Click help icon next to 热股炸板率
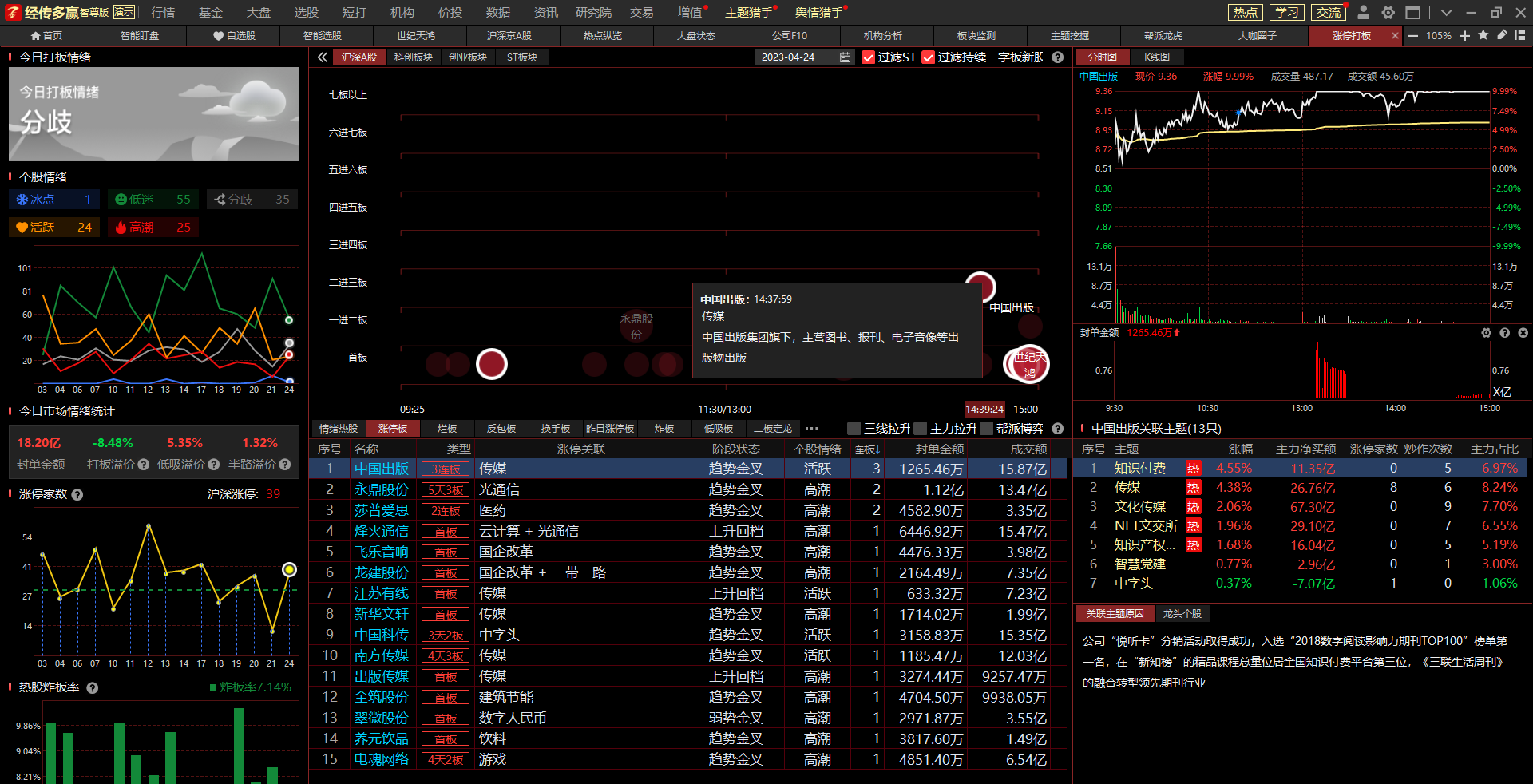This screenshot has width=1533, height=784. [x=93, y=688]
